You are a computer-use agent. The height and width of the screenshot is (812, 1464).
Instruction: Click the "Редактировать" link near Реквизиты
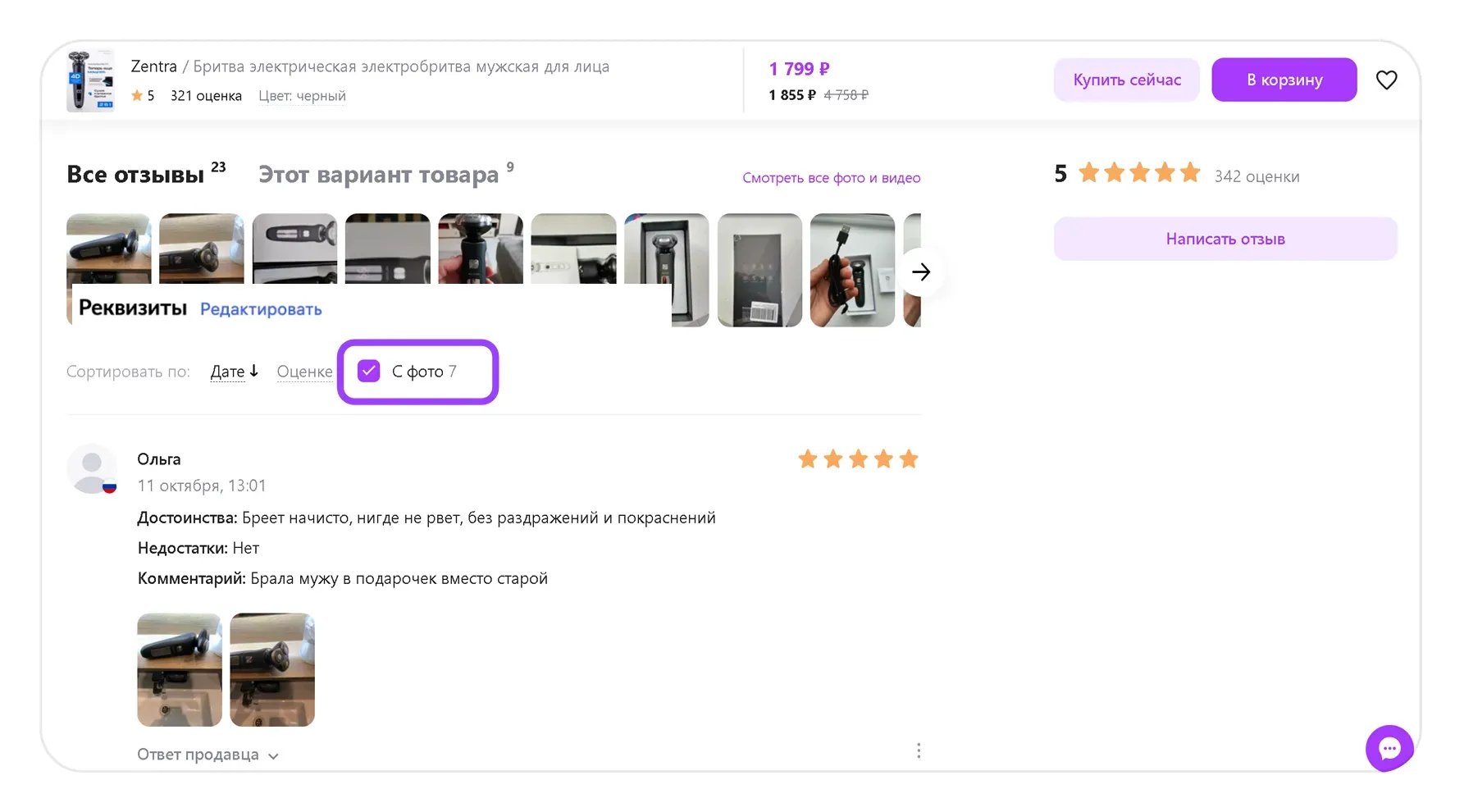click(261, 309)
